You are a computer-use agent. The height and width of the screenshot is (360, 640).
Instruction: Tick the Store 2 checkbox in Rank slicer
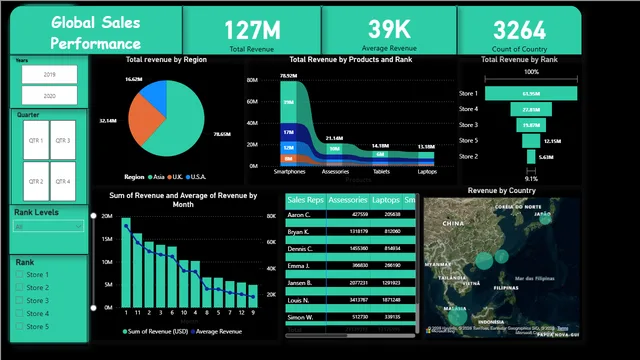pos(19,287)
